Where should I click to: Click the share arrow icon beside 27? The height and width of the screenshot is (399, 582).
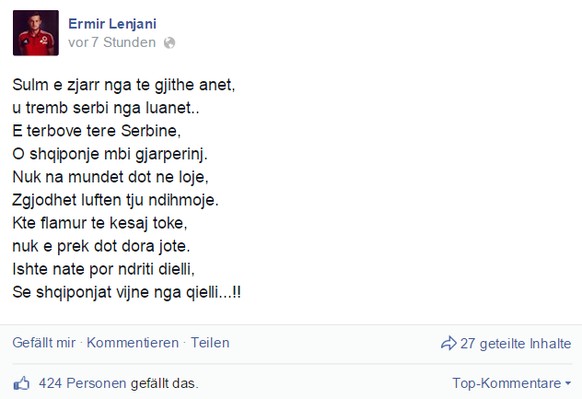coord(448,343)
